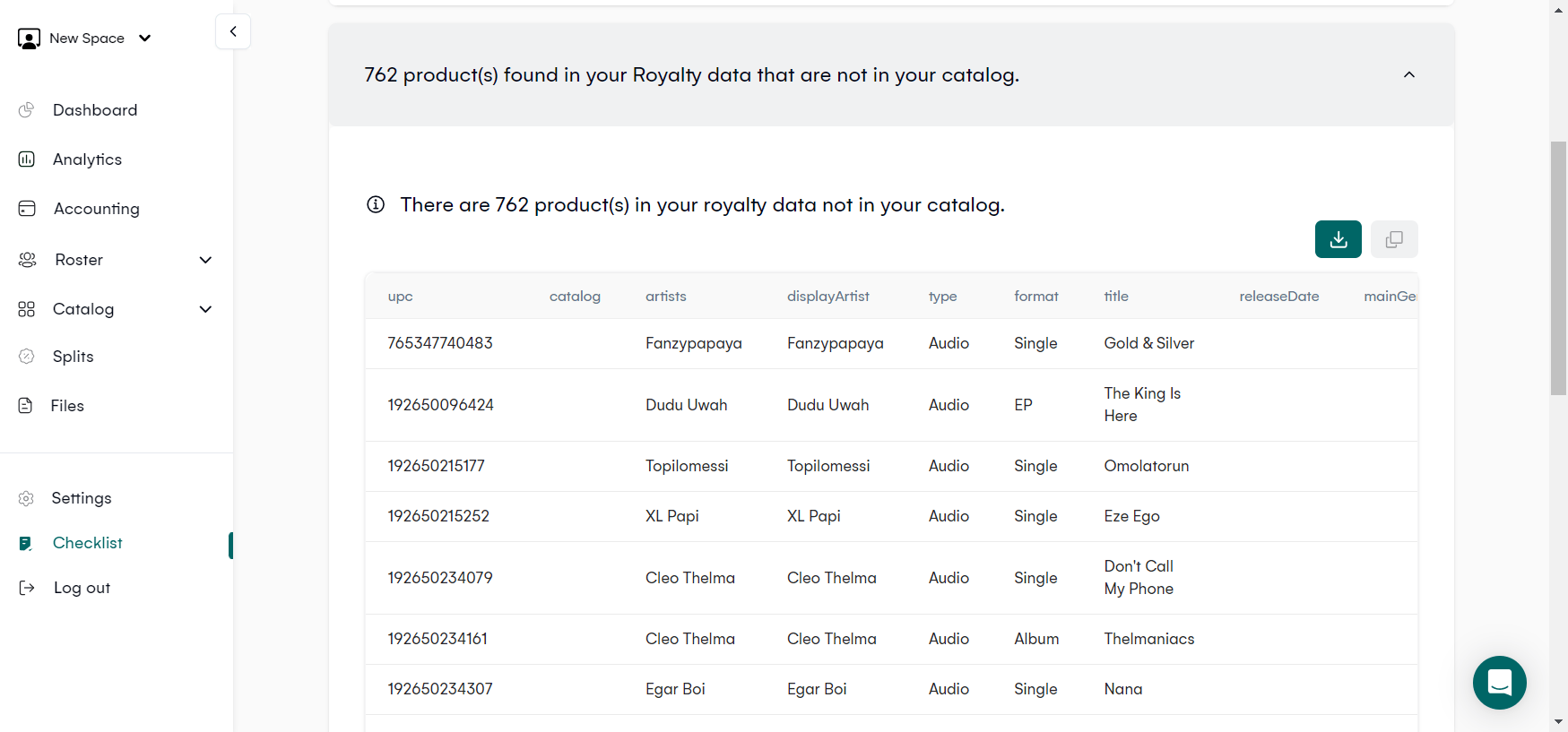This screenshot has height=732, width=1568.
Task: Expand the Roster submenu chevron
Action: (205, 260)
